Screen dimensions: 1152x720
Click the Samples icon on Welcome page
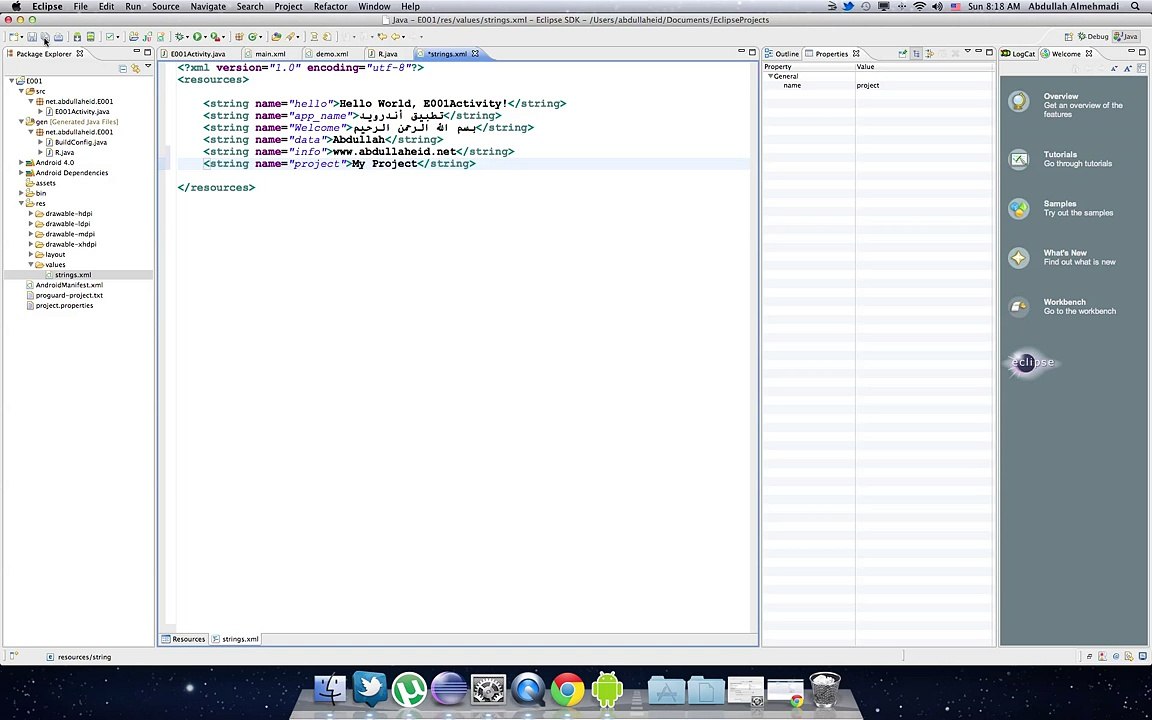click(1019, 208)
